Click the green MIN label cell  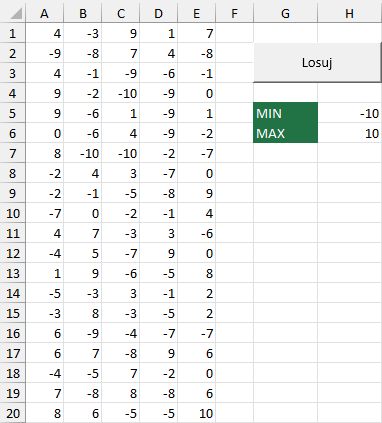click(286, 113)
